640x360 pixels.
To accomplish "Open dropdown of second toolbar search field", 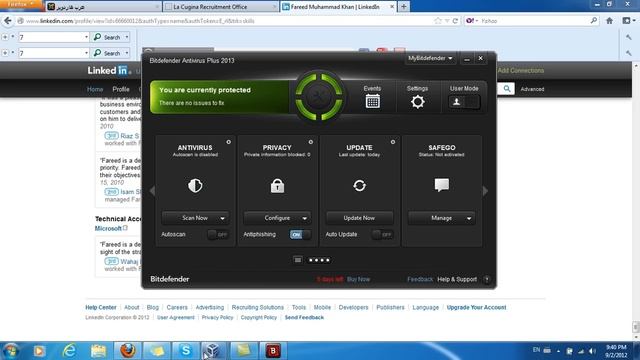I will click(86, 53).
